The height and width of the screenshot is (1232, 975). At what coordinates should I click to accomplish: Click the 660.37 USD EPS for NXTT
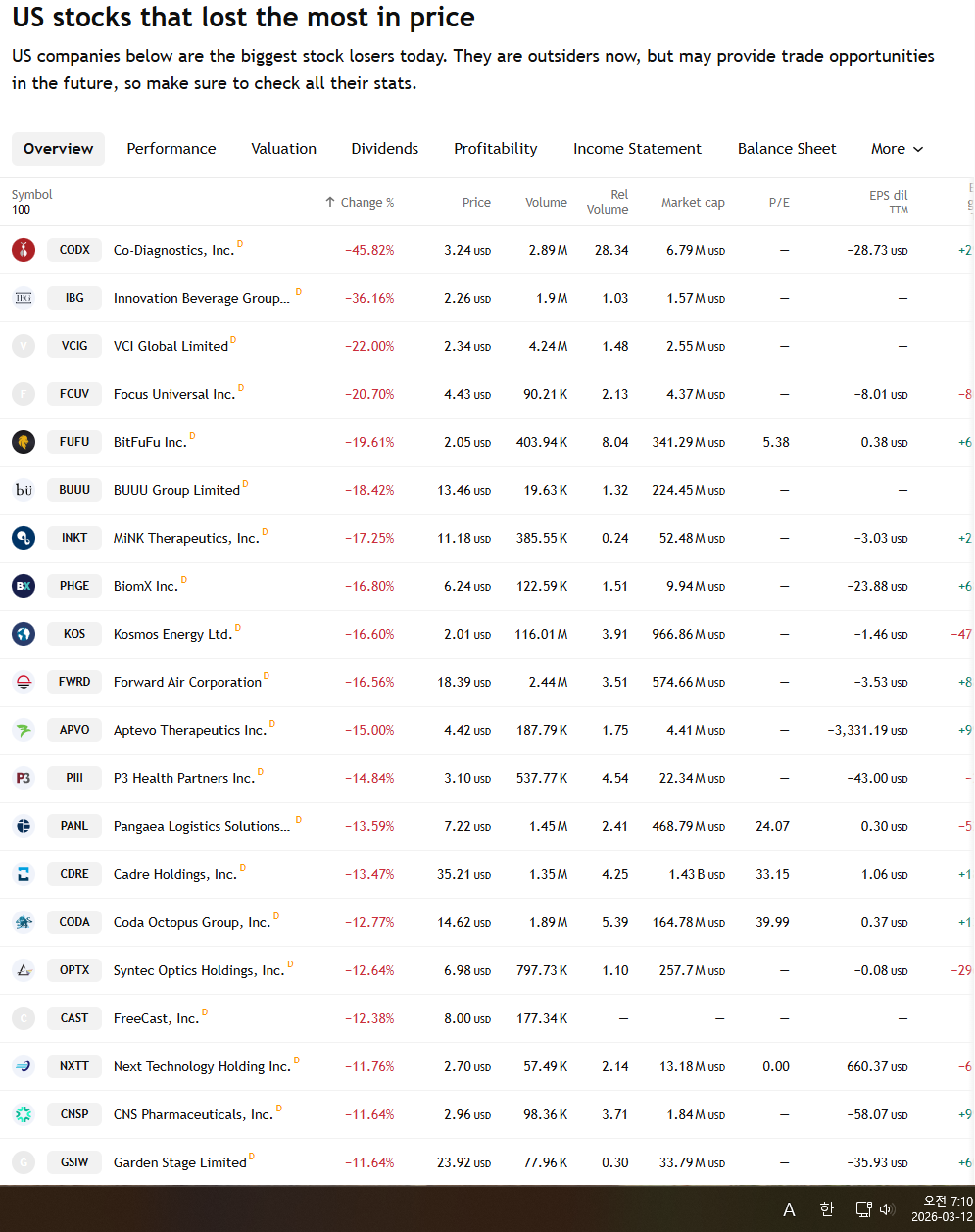(878, 1066)
